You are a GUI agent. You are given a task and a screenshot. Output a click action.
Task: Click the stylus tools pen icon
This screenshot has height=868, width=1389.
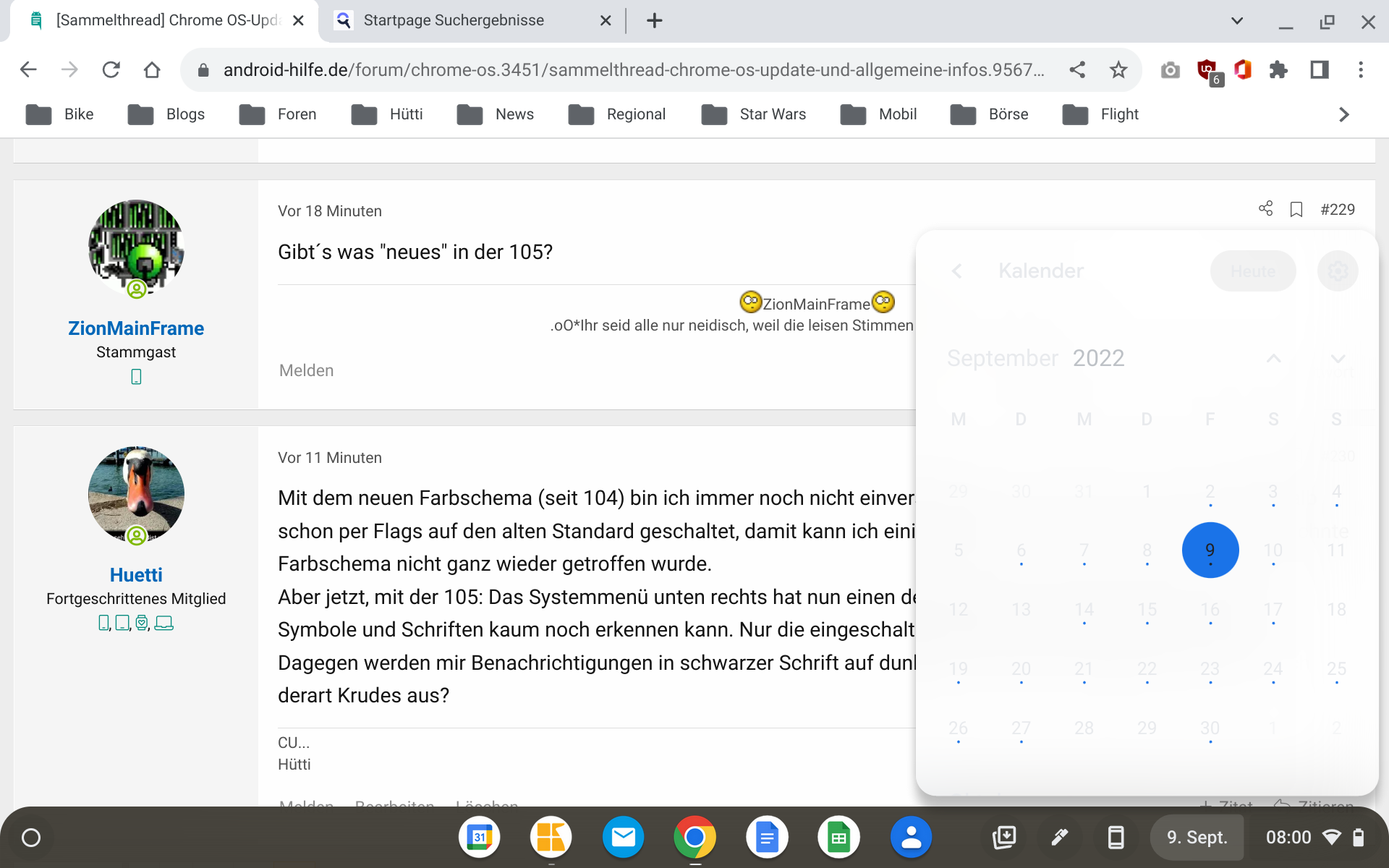pos(1059,838)
